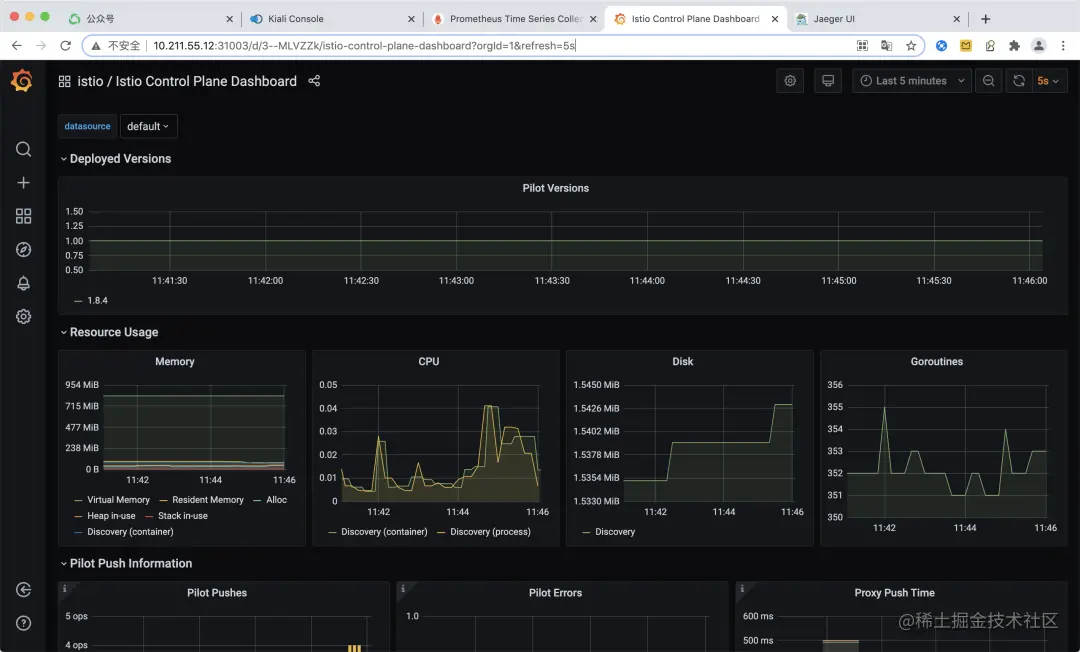
Task: Bookmark this page with the star icon
Action: pyautogui.click(x=911, y=45)
